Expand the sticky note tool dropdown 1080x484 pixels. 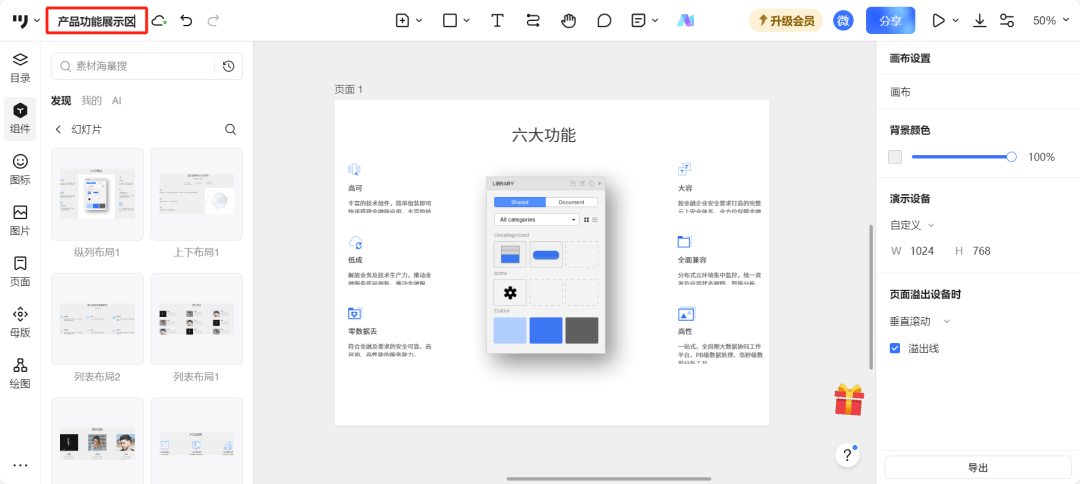655,21
